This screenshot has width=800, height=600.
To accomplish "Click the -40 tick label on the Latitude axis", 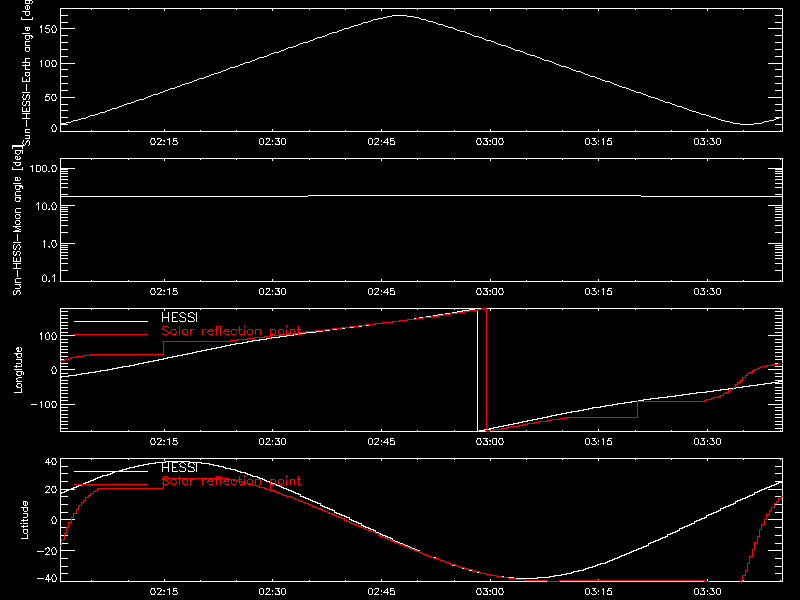I will (x=47, y=579).
